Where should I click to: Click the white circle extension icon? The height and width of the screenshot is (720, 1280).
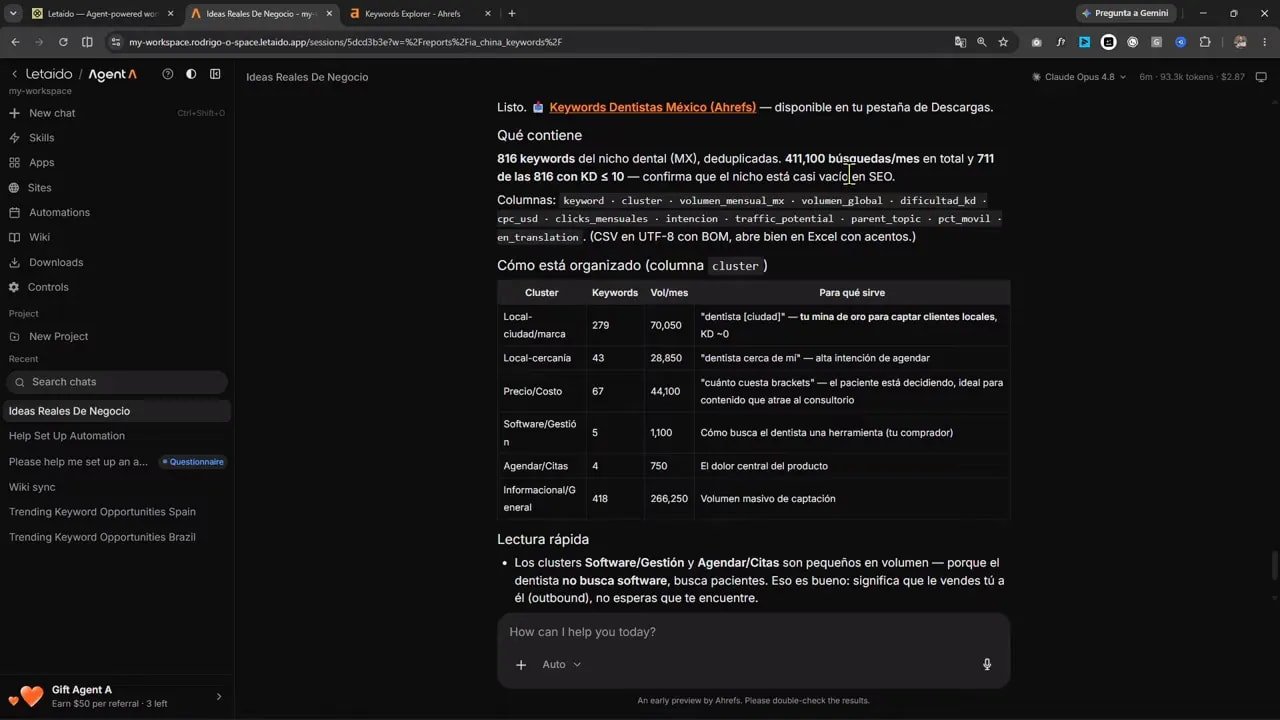tap(1108, 42)
